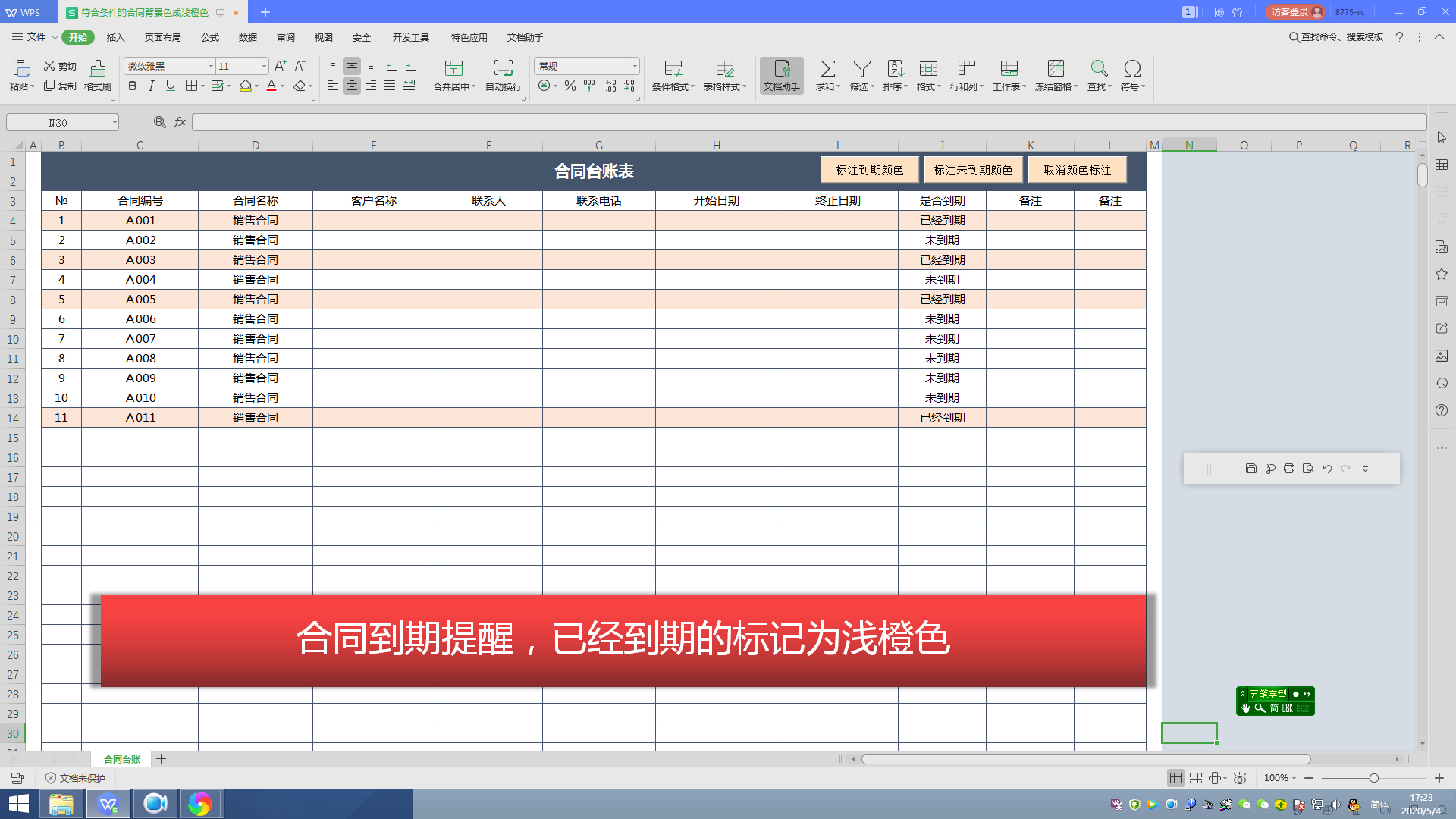Toggle align left

click(333, 86)
